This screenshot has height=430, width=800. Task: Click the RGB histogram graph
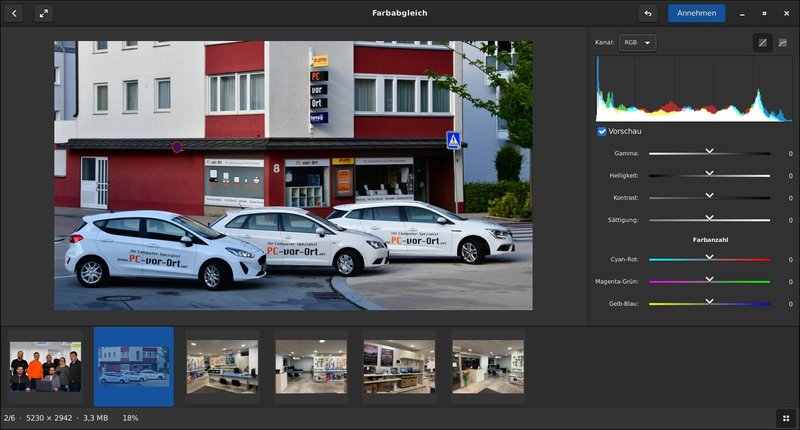(694, 89)
